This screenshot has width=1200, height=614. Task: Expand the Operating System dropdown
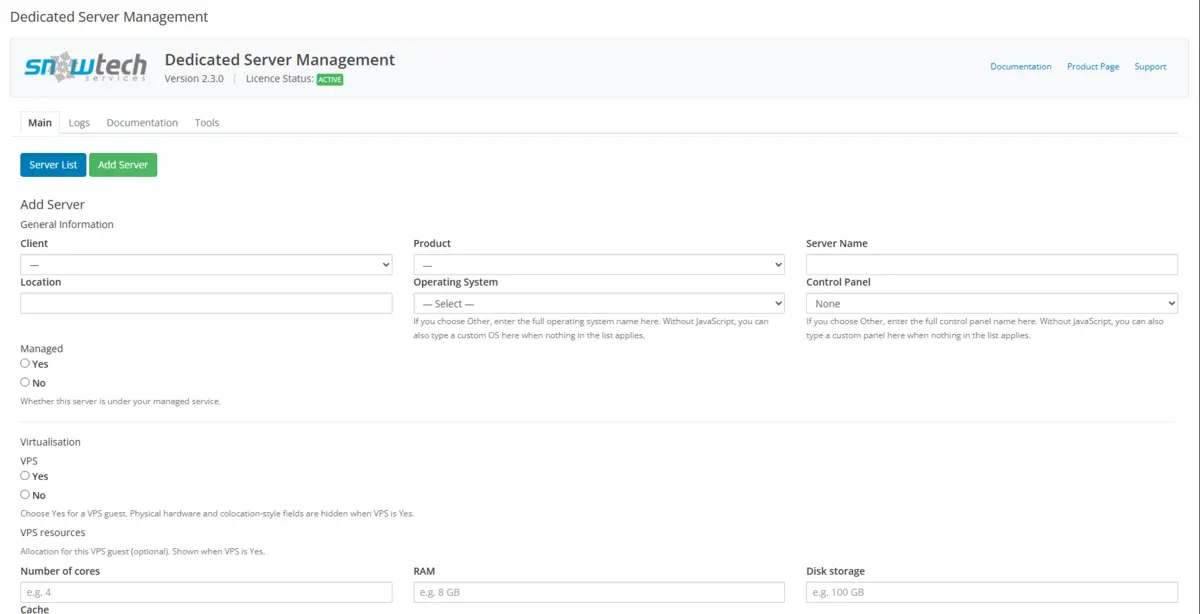[599, 304]
